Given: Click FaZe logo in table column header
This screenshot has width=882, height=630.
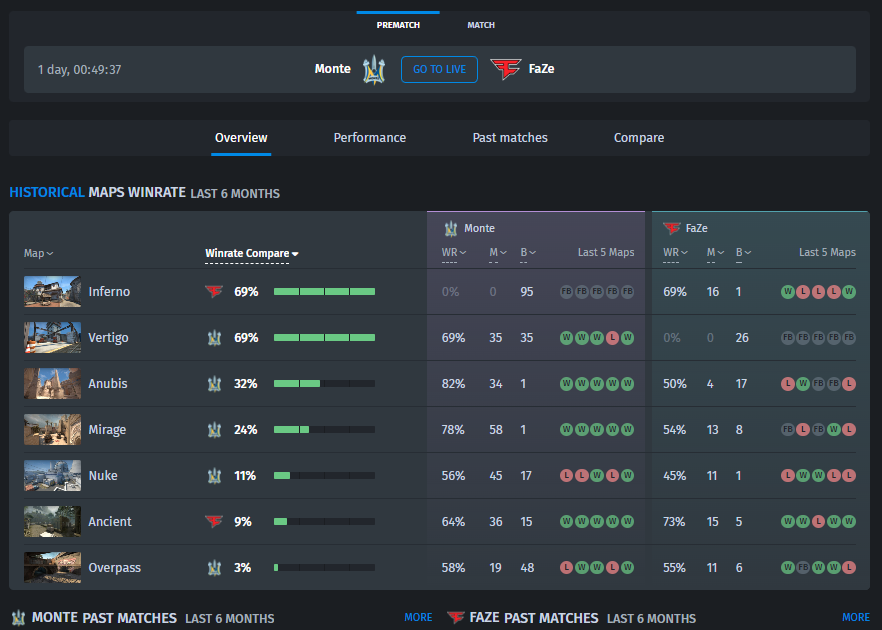Looking at the screenshot, I should click(672, 228).
